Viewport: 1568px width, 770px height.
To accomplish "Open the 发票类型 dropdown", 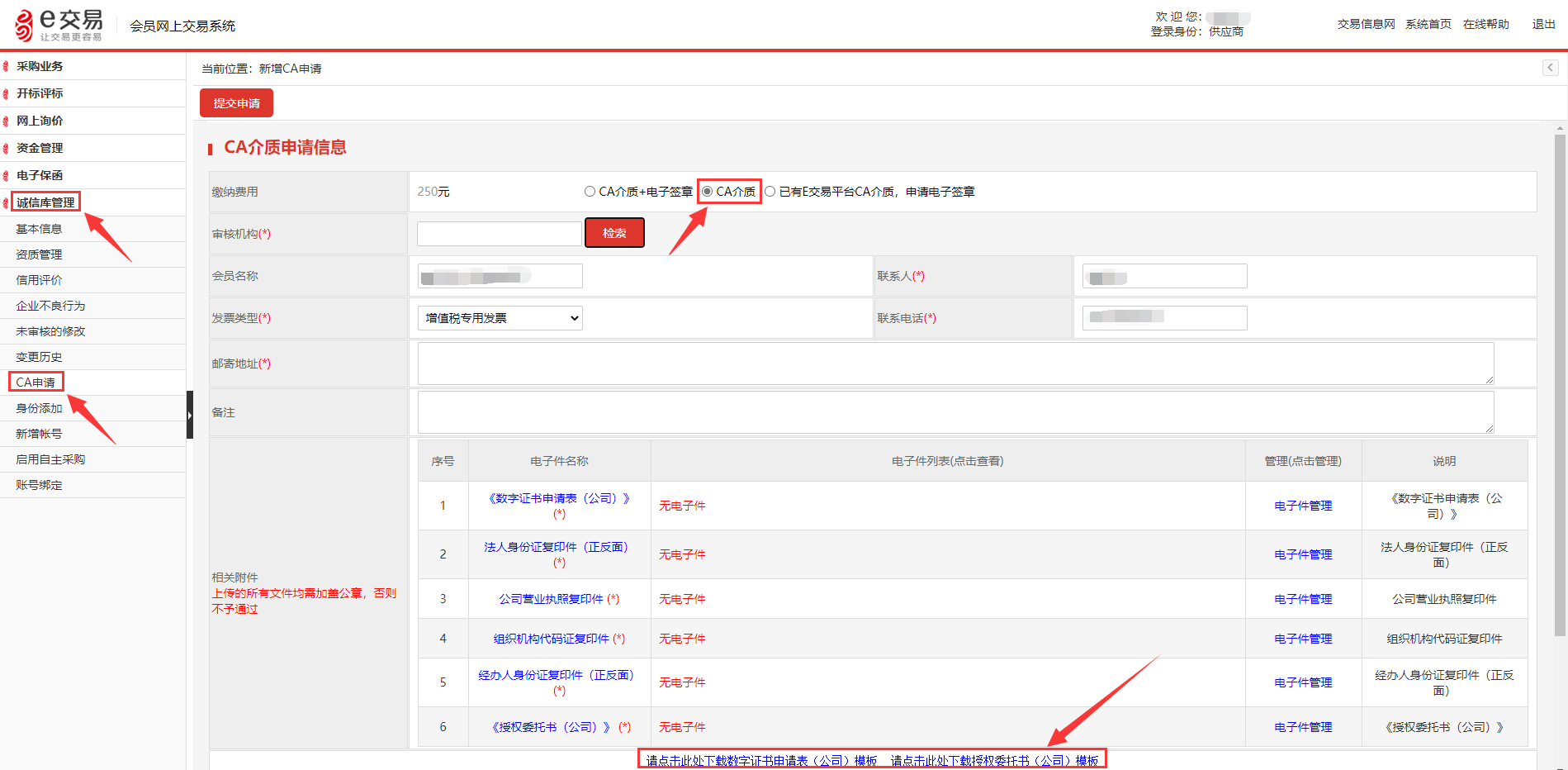I will click(x=500, y=318).
